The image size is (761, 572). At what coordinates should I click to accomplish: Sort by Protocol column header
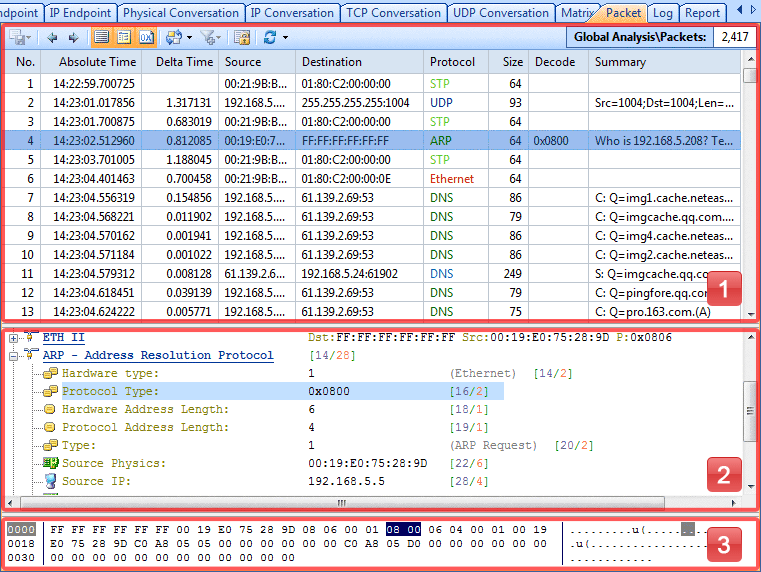(456, 62)
